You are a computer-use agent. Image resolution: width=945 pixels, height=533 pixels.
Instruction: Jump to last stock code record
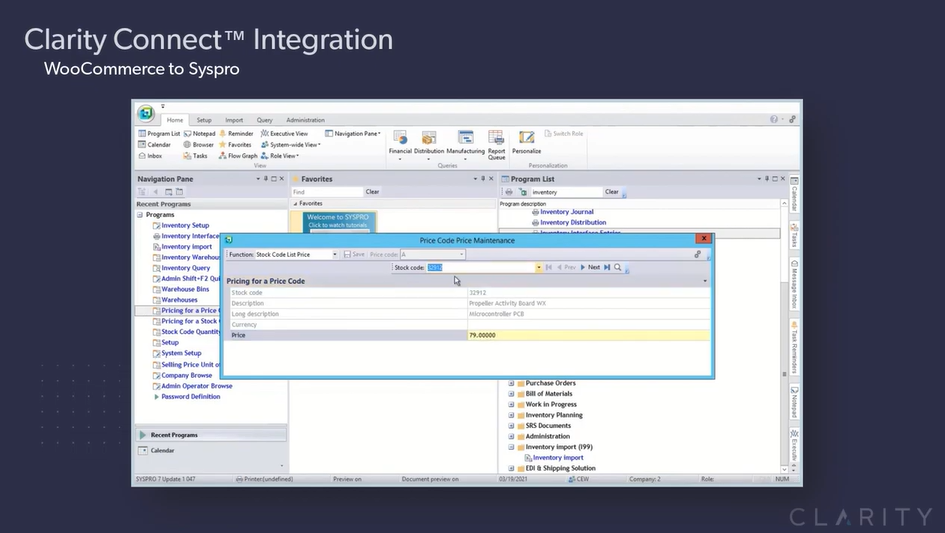click(x=607, y=267)
